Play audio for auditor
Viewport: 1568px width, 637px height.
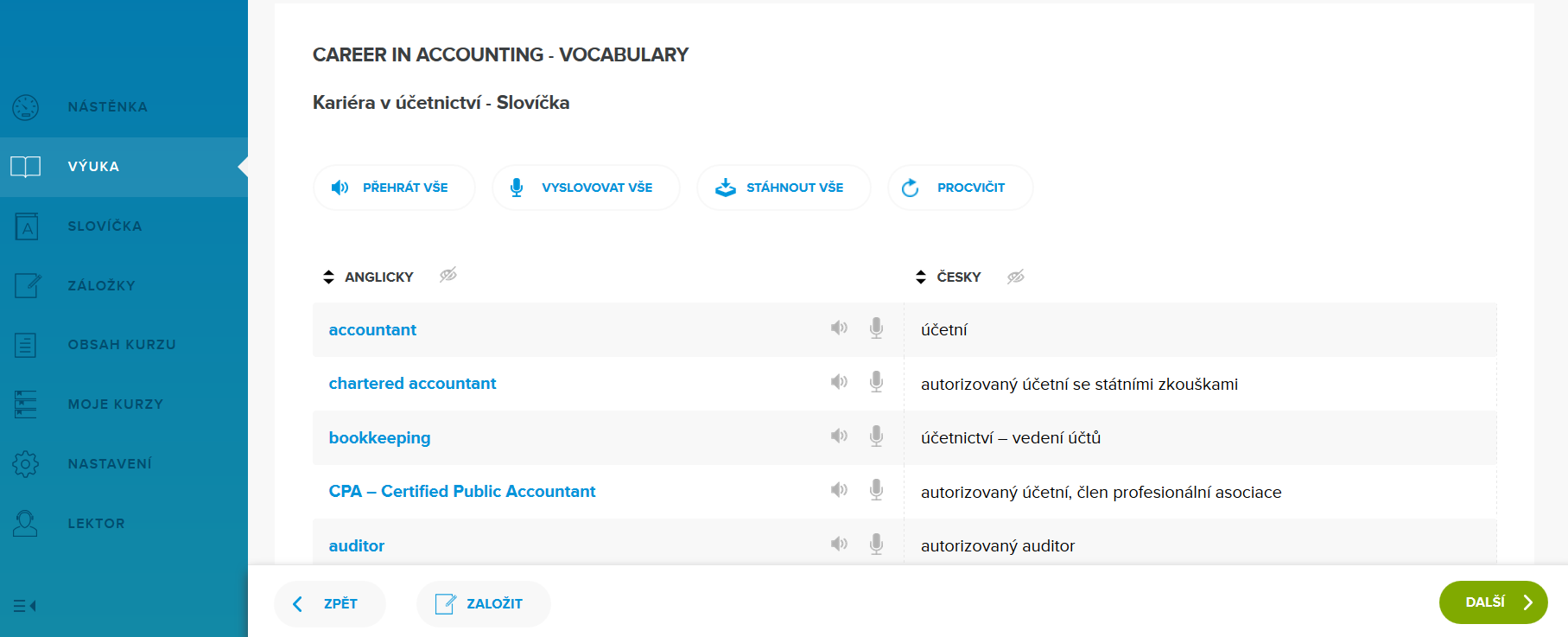(x=839, y=544)
